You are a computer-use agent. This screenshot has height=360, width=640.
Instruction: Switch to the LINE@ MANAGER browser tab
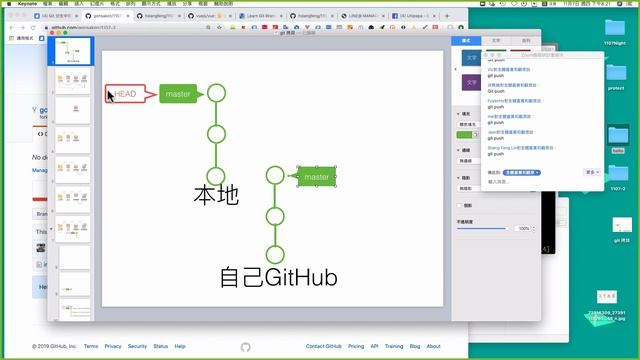[362, 16]
